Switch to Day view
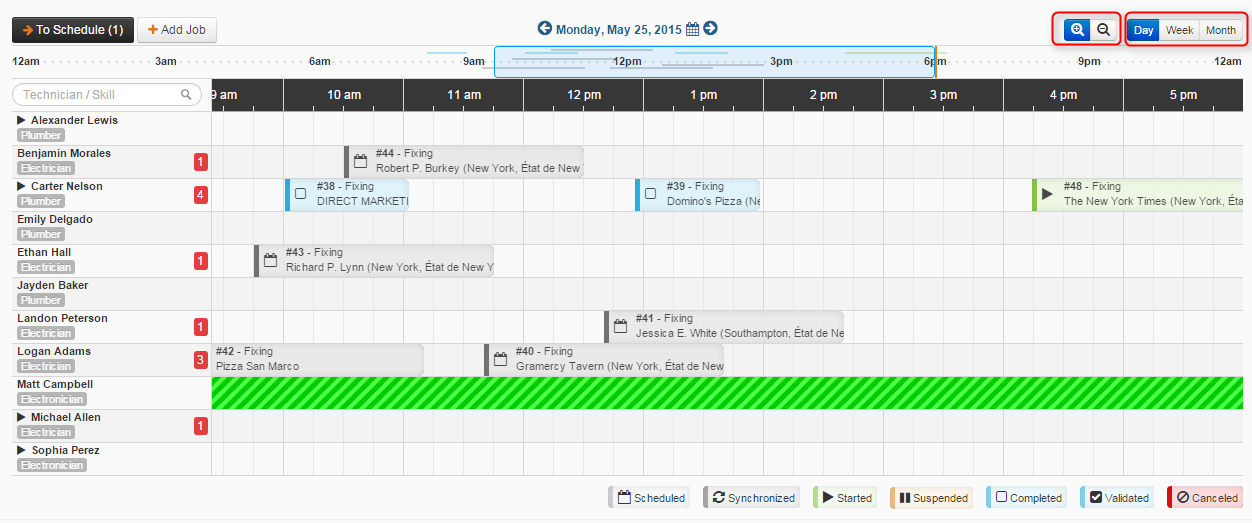1252x523 pixels. click(1144, 30)
